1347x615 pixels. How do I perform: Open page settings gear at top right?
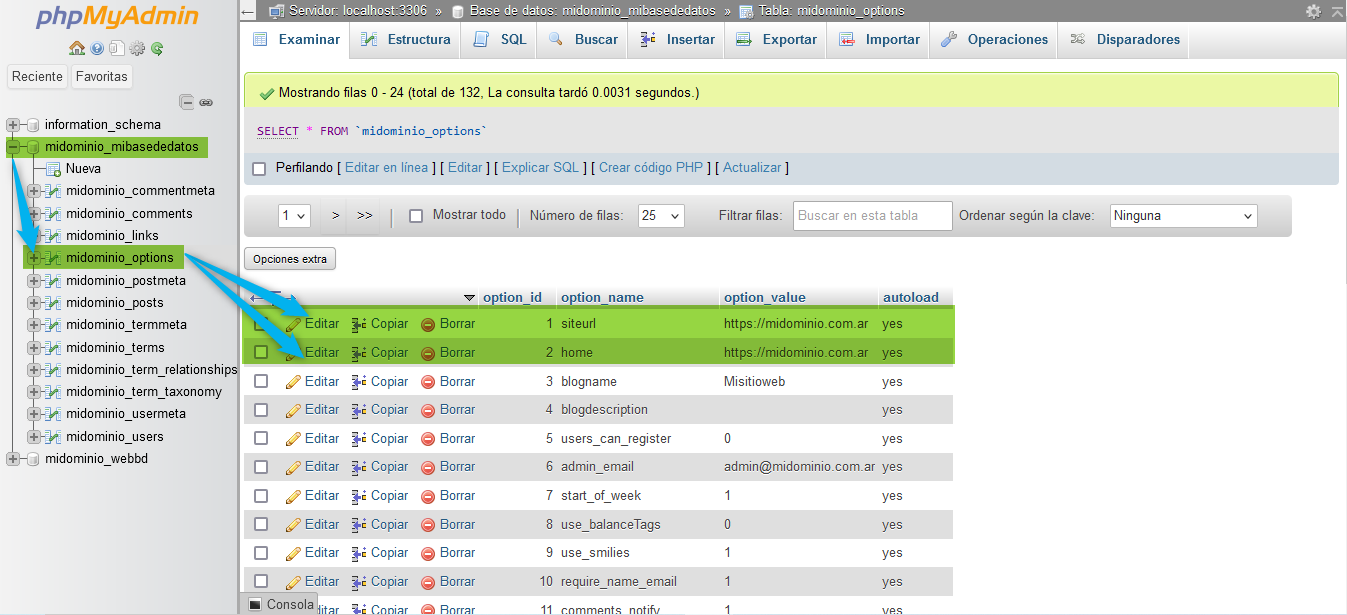pyautogui.click(x=1313, y=11)
